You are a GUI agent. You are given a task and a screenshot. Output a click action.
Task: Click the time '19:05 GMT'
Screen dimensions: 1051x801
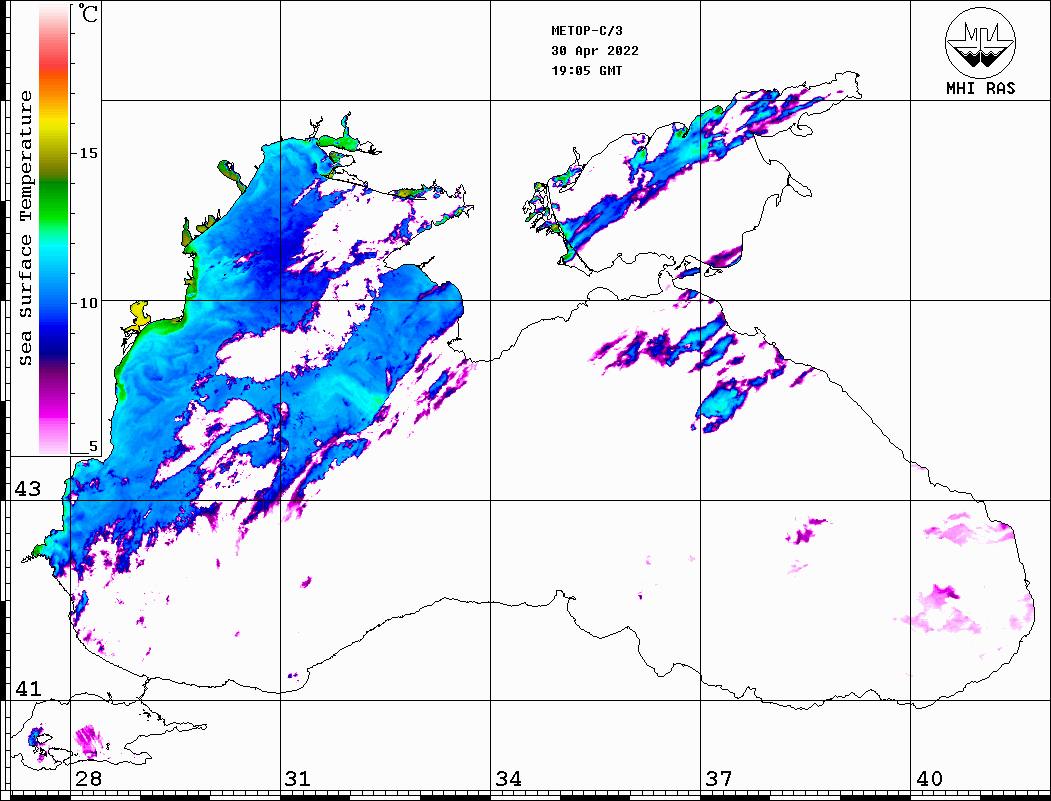[586, 71]
